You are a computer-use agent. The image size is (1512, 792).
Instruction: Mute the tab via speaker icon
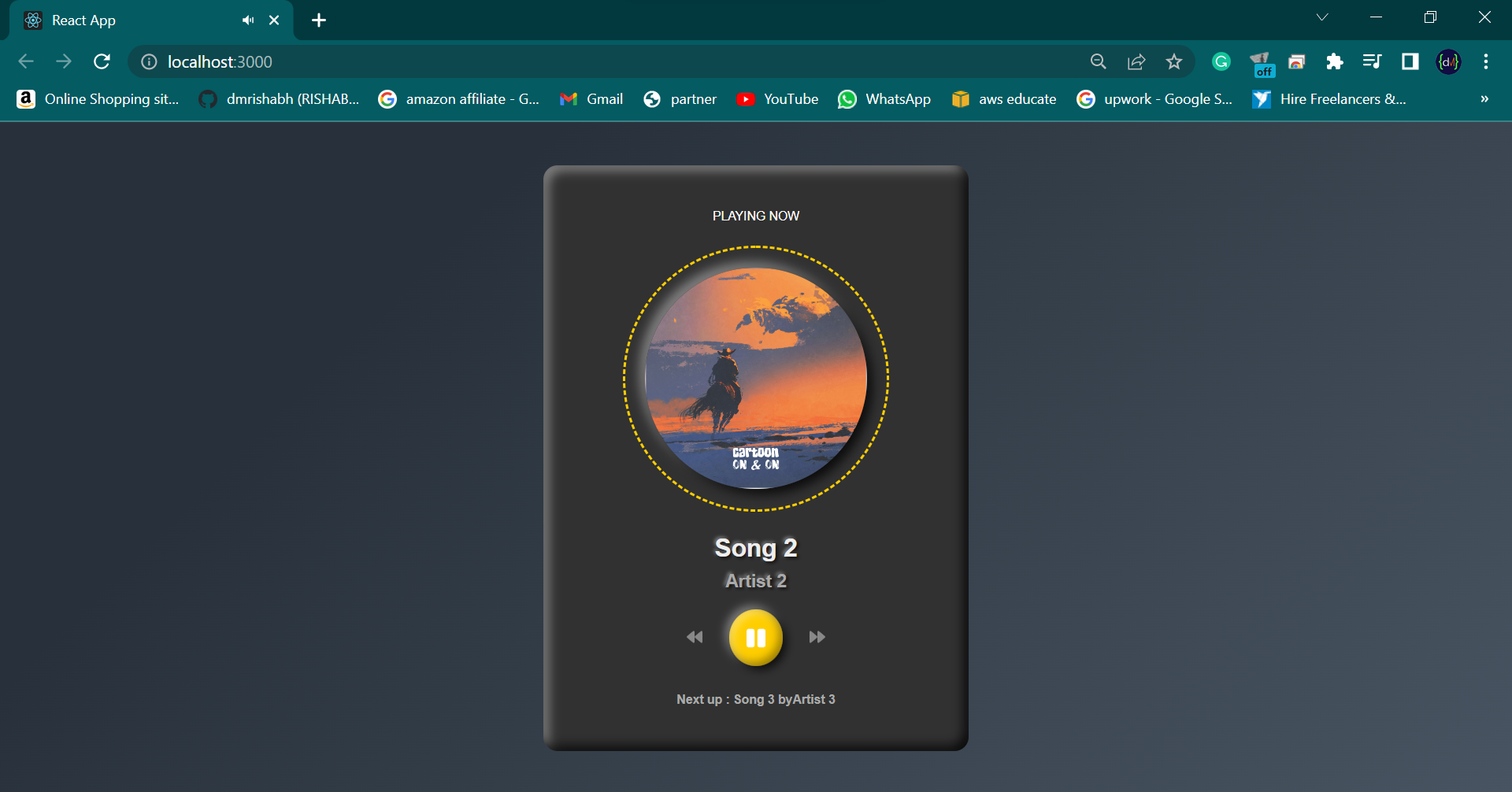pyautogui.click(x=248, y=20)
